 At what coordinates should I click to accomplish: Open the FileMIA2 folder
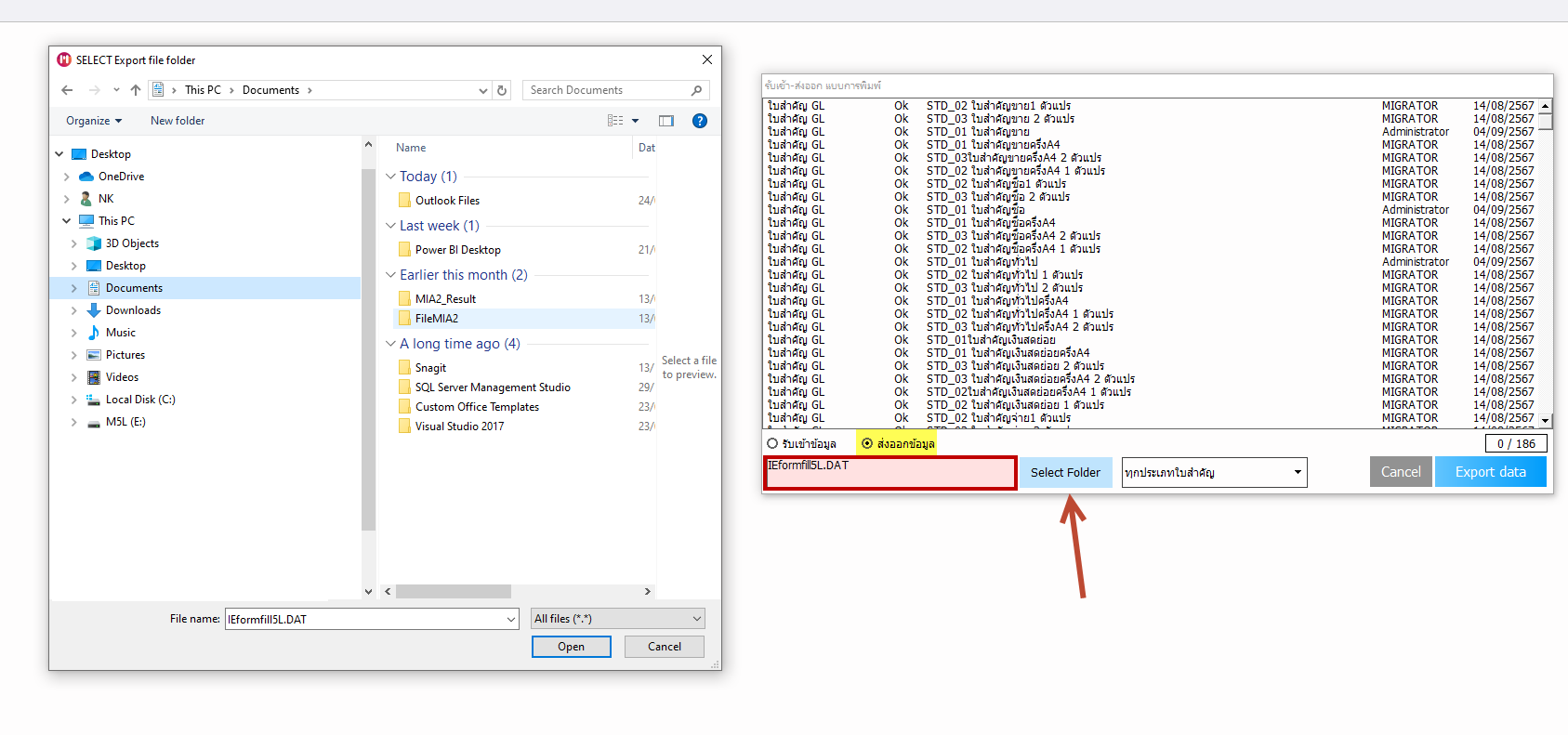tap(437, 319)
